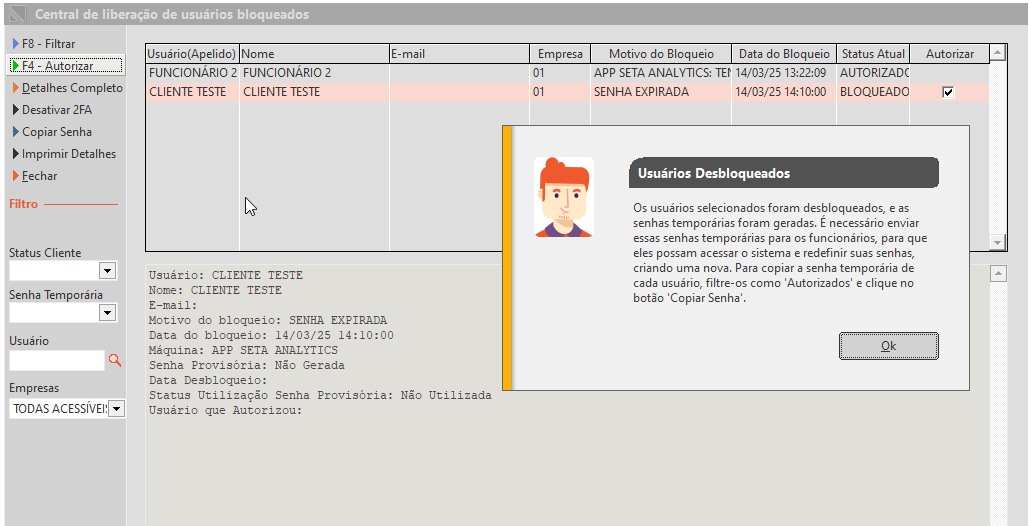The width and height of the screenshot is (1029, 526).
Task: Click the AUTORIZADO status cell
Action: pos(873,73)
